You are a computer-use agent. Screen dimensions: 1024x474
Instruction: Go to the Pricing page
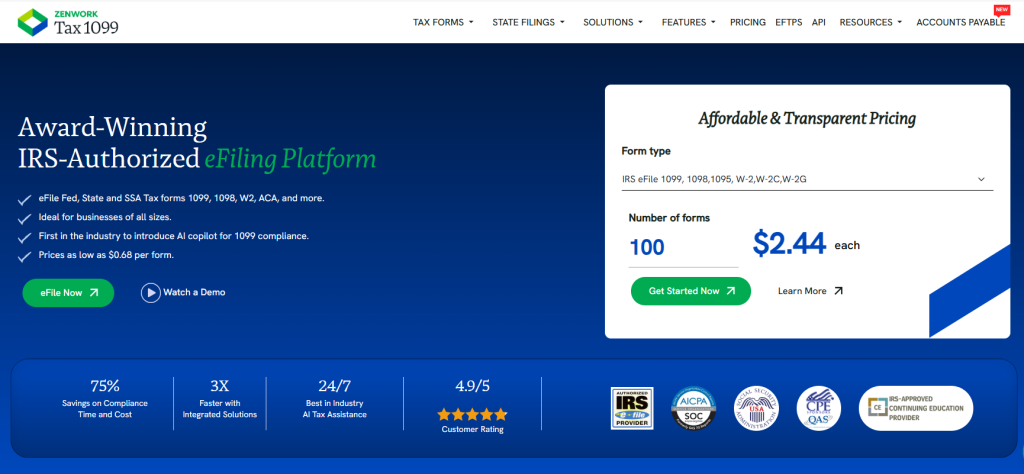point(748,22)
